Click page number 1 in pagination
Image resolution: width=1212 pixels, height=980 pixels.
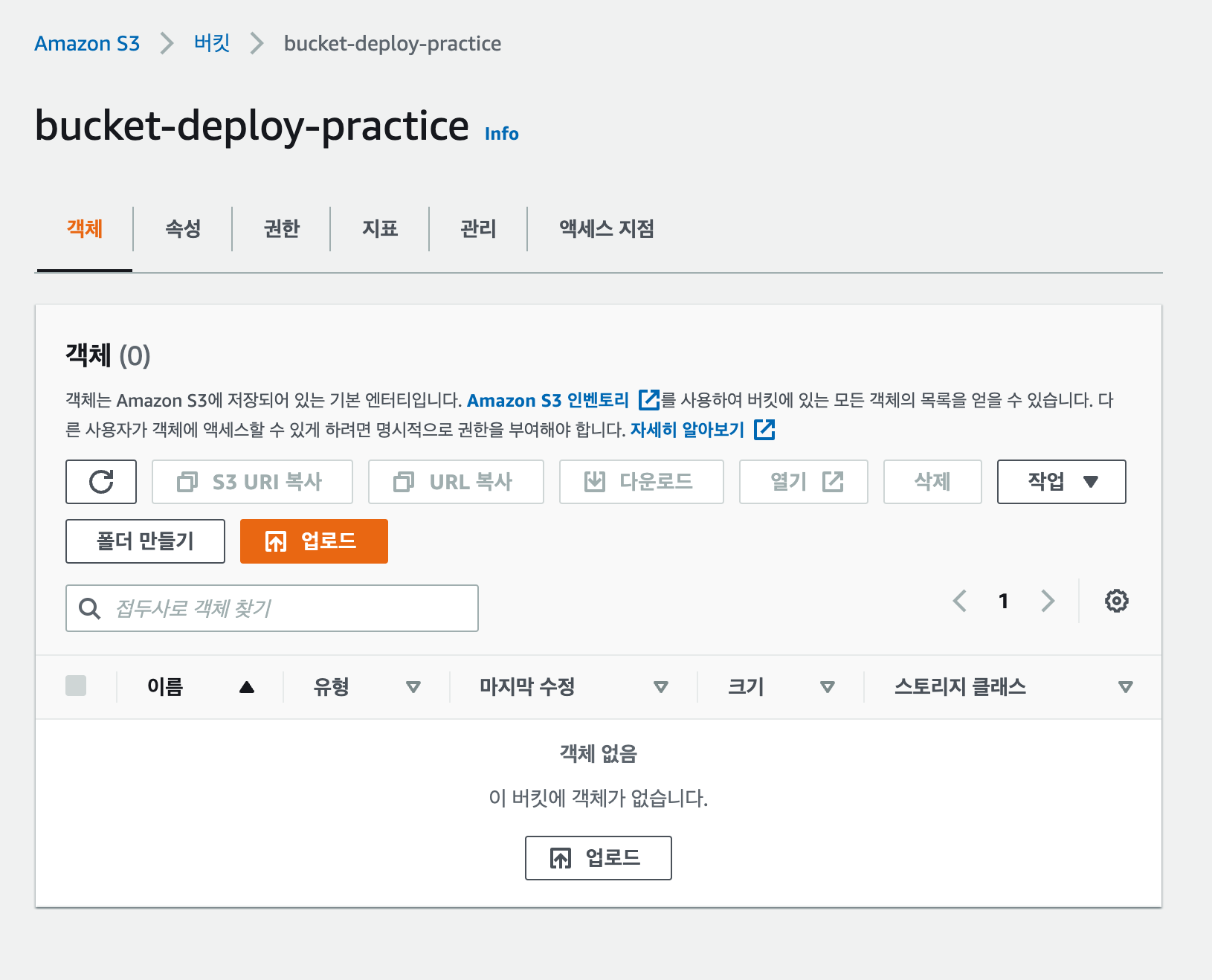click(x=1003, y=601)
